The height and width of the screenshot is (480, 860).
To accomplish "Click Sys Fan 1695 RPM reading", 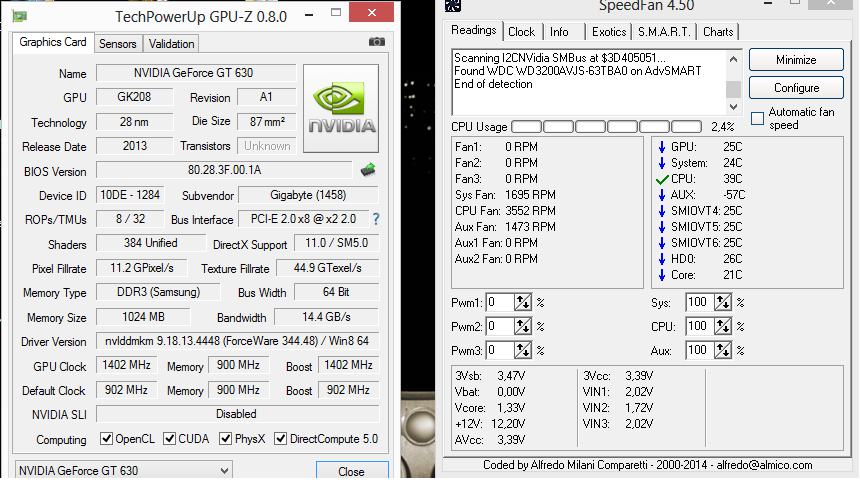I will [505, 195].
